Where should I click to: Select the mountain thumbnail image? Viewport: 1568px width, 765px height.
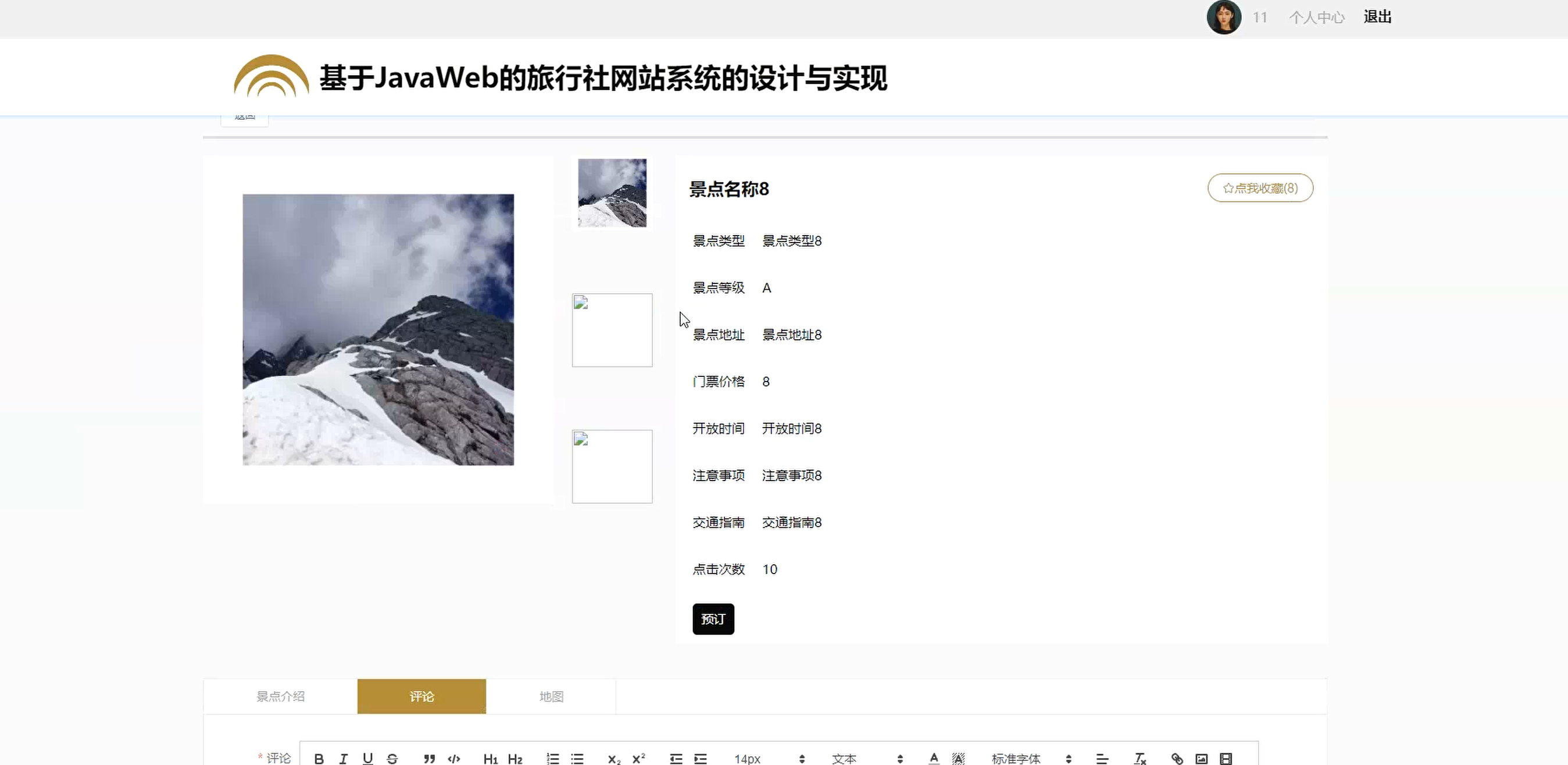612,193
